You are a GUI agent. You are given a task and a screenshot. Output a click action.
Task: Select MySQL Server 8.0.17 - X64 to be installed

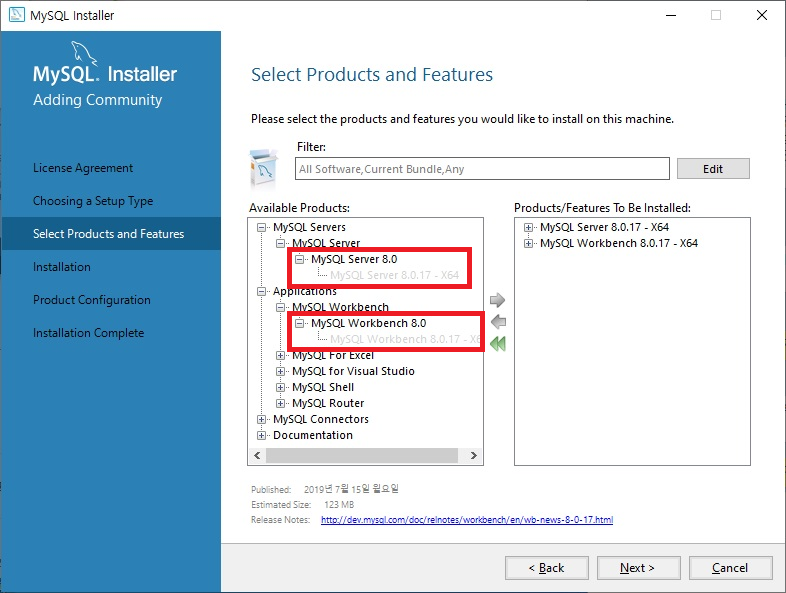pos(605,227)
